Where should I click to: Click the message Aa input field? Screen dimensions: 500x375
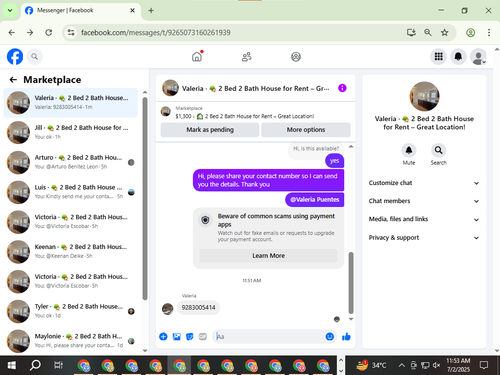tap(268, 337)
